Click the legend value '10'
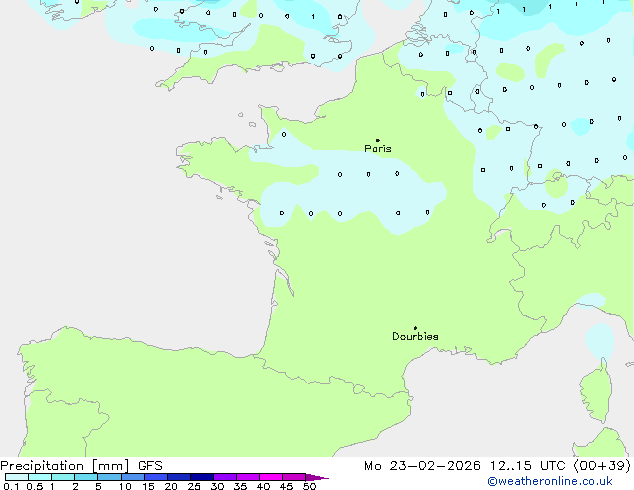This screenshot has width=634, height=490. [125, 486]
